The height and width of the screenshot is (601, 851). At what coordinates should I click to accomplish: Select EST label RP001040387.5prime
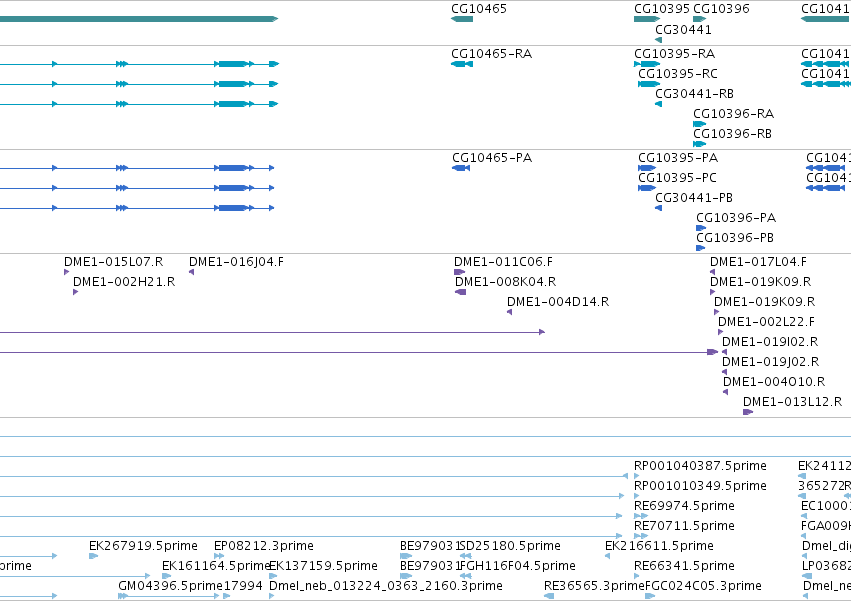[x=700, y=466]
